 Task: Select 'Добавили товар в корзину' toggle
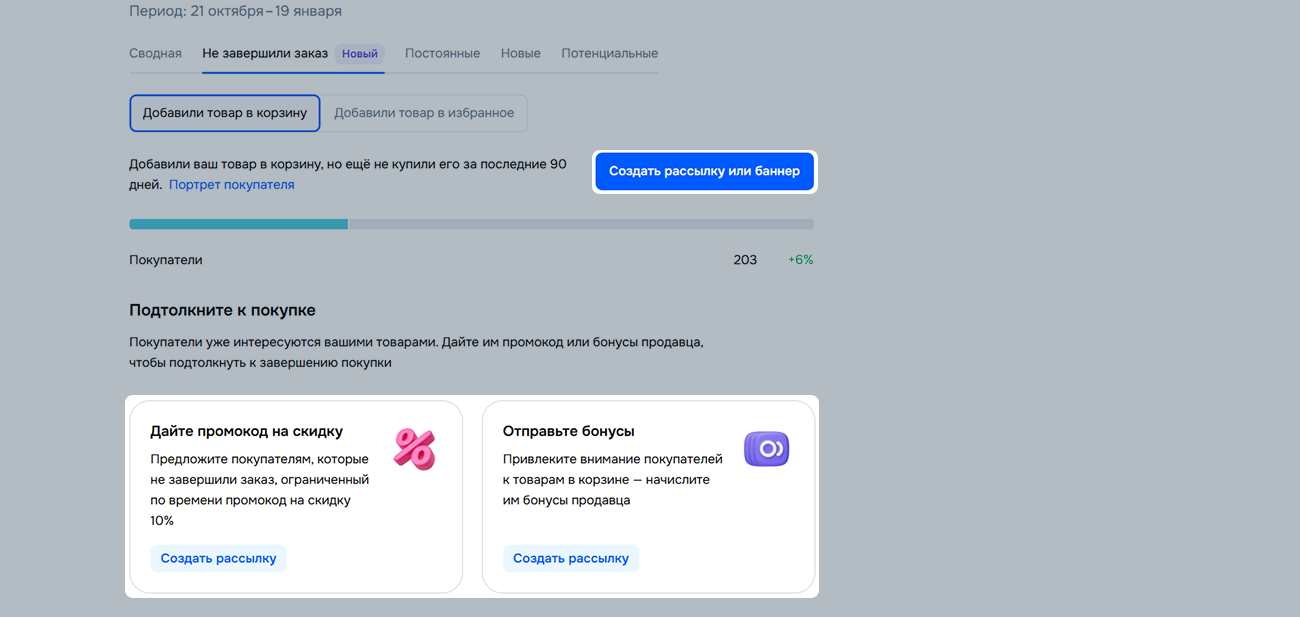[x=225, y=113]
